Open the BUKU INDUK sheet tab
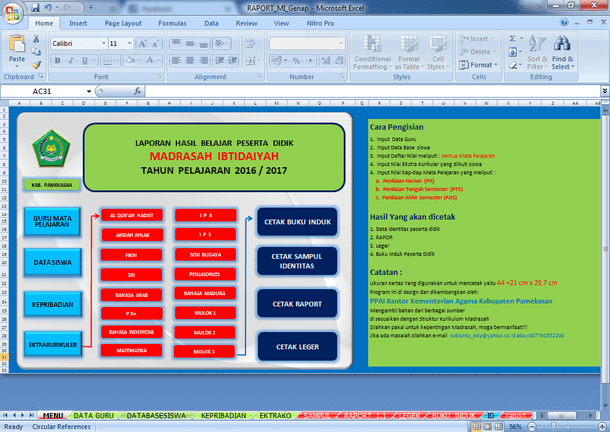 coord(454,416)
